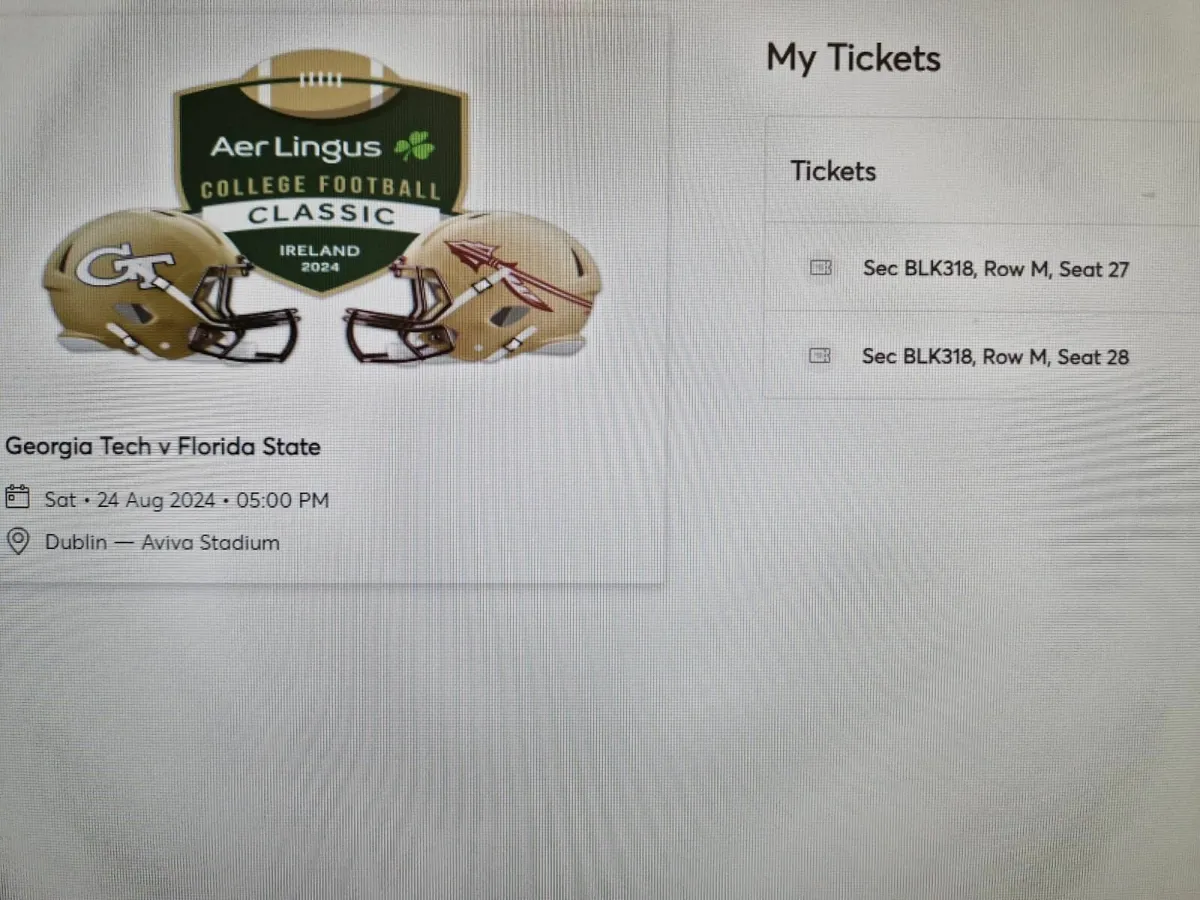This screenshot has width=1200, height=900.
Task: Click the football atop the event badge
Action: click(x=320, y=80)
